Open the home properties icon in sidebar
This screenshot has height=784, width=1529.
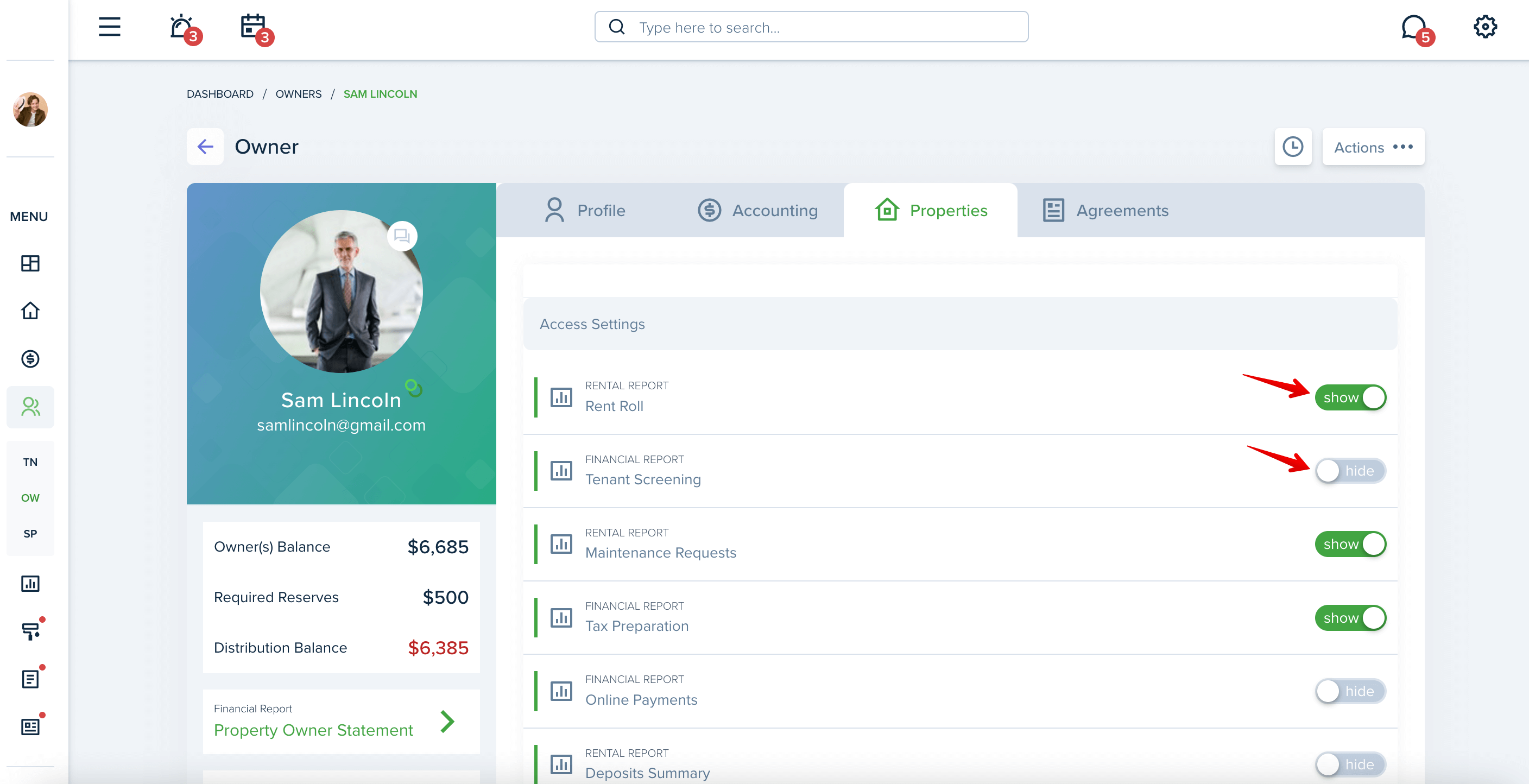point(30,311)
